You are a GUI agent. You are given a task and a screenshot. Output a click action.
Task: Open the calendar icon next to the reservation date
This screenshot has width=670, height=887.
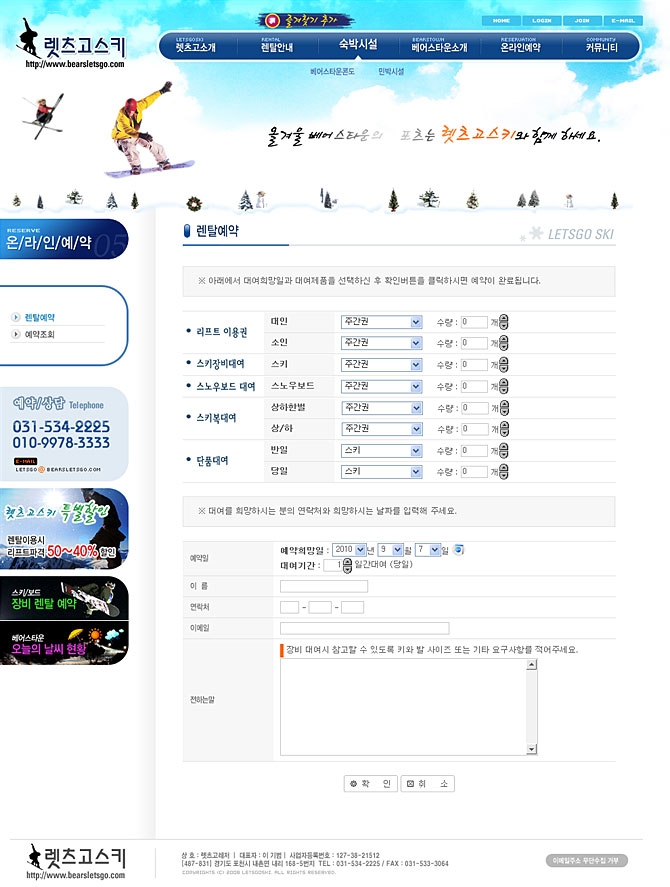[459, 549]
